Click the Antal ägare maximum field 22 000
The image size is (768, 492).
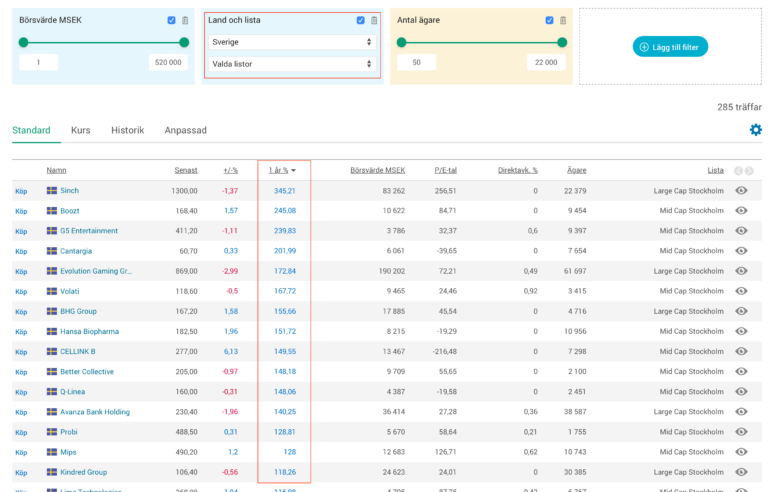point(547,62)
